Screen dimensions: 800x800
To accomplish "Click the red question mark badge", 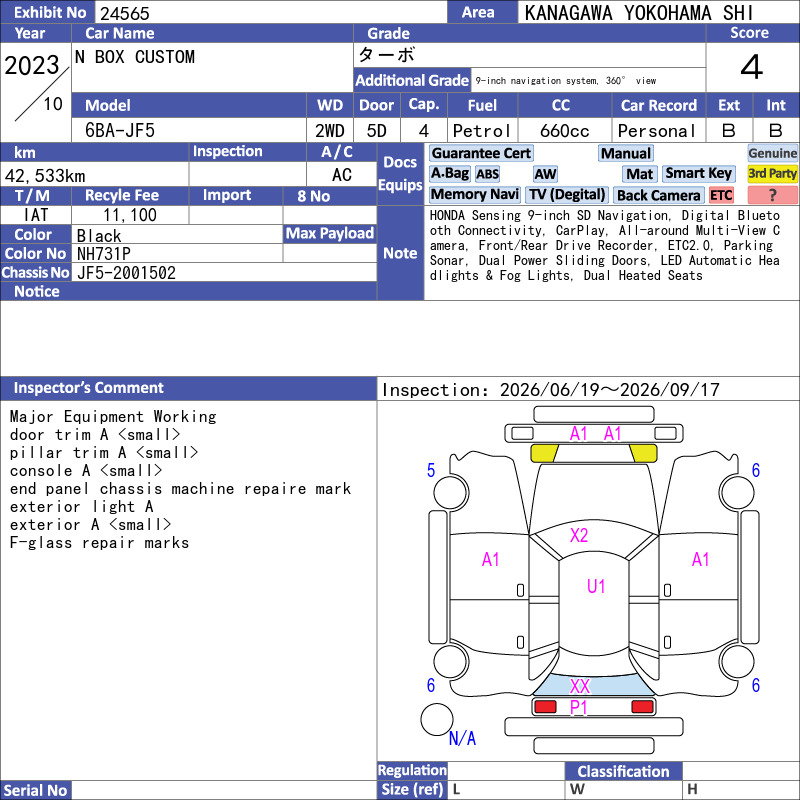I will [x=772, y=195].
